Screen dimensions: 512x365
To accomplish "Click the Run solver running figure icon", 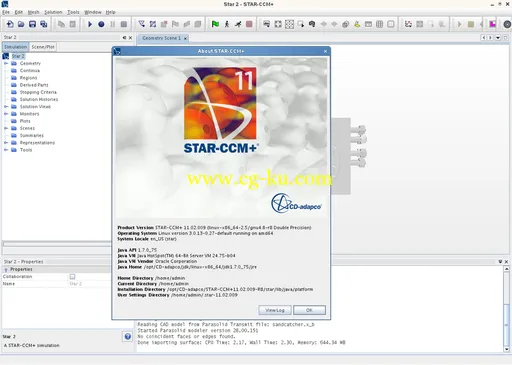I will 238,24.
